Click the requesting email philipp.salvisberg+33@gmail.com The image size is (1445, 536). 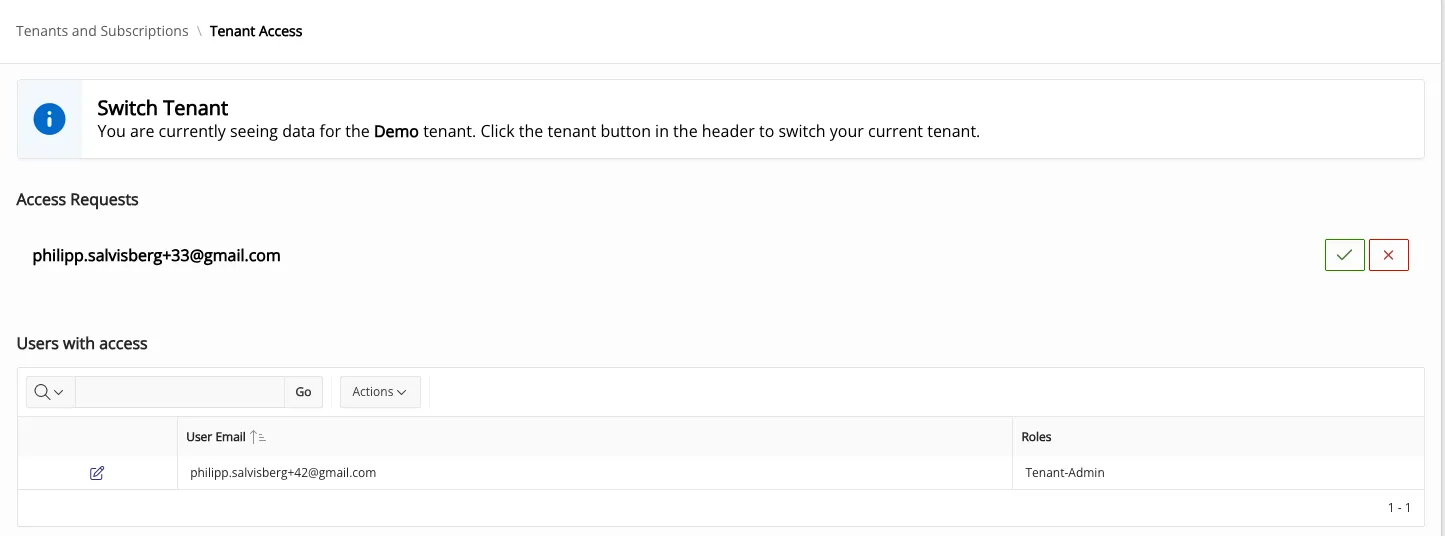[156, 255]
